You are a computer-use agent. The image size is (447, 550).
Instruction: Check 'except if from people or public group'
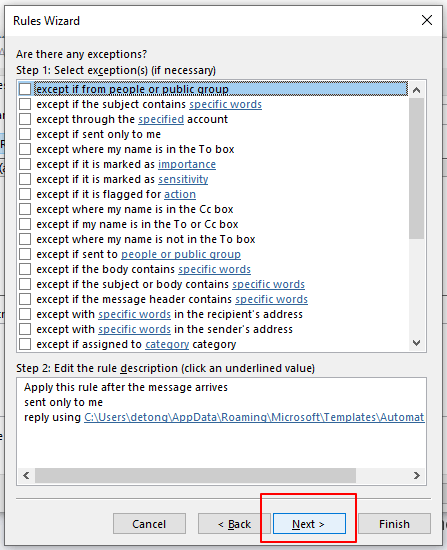point(25,89)
